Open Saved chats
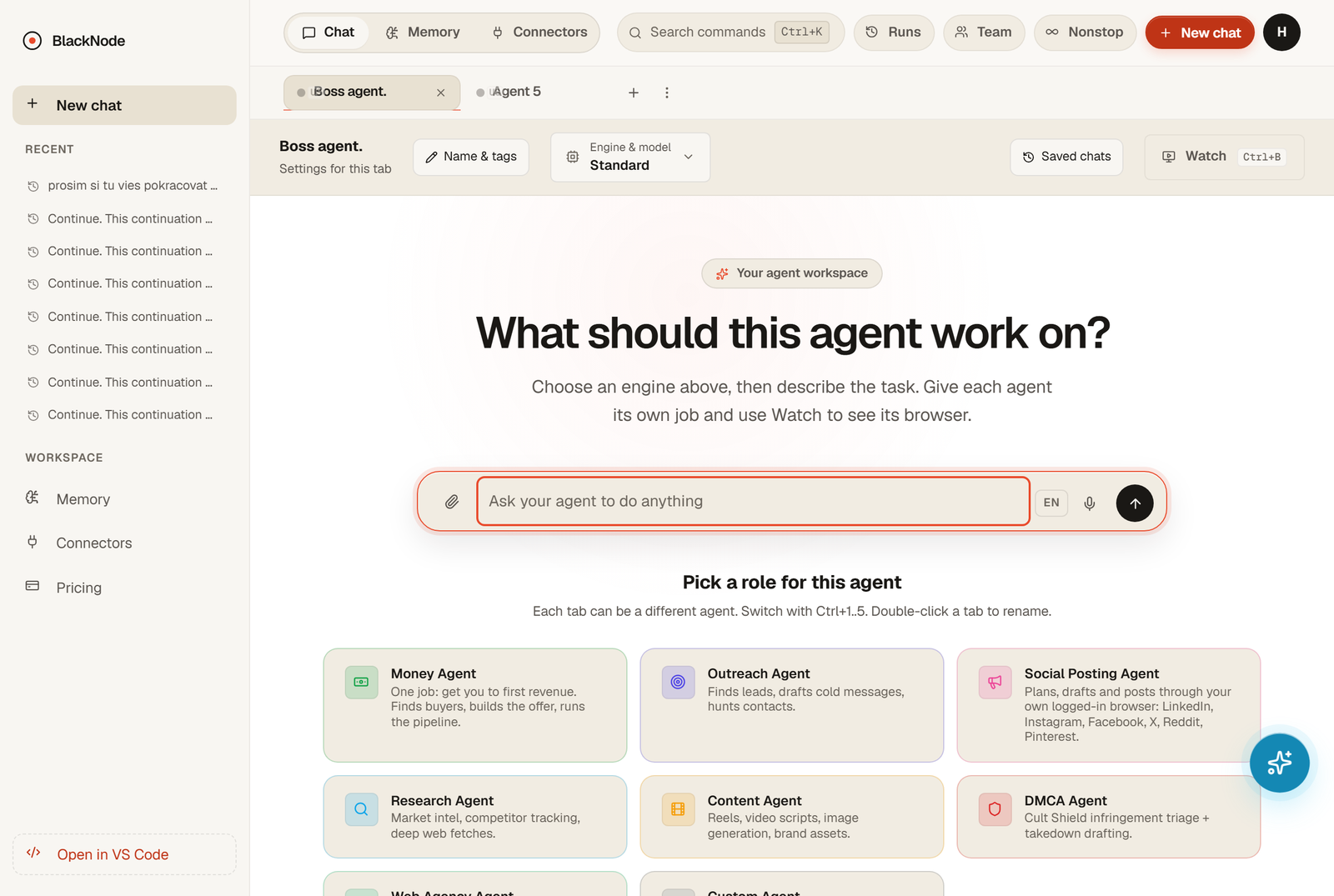The height and width of the screenshot is (896, 1334). tap(1066, 157)
